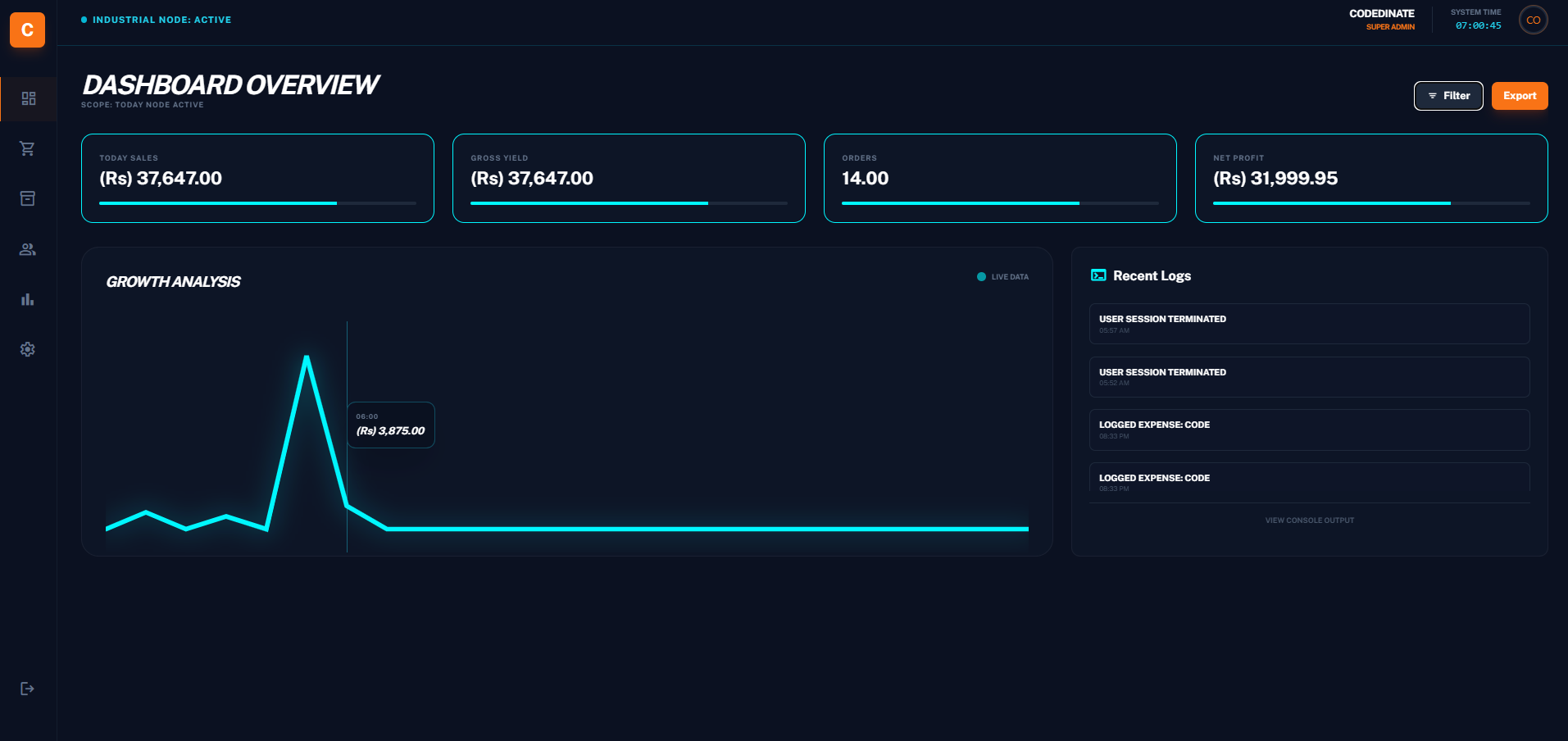Click the Filter button
Screen dimensions: 1568x741
point(1448,96)
